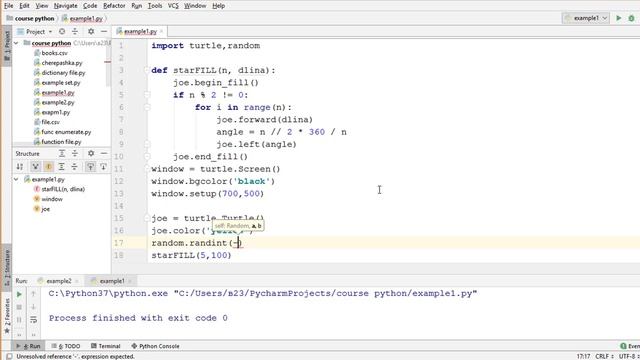The height and width of the screenshot is (360, 640).
Task: Pause output in Run panel
Action: click(x=19, y=320)
